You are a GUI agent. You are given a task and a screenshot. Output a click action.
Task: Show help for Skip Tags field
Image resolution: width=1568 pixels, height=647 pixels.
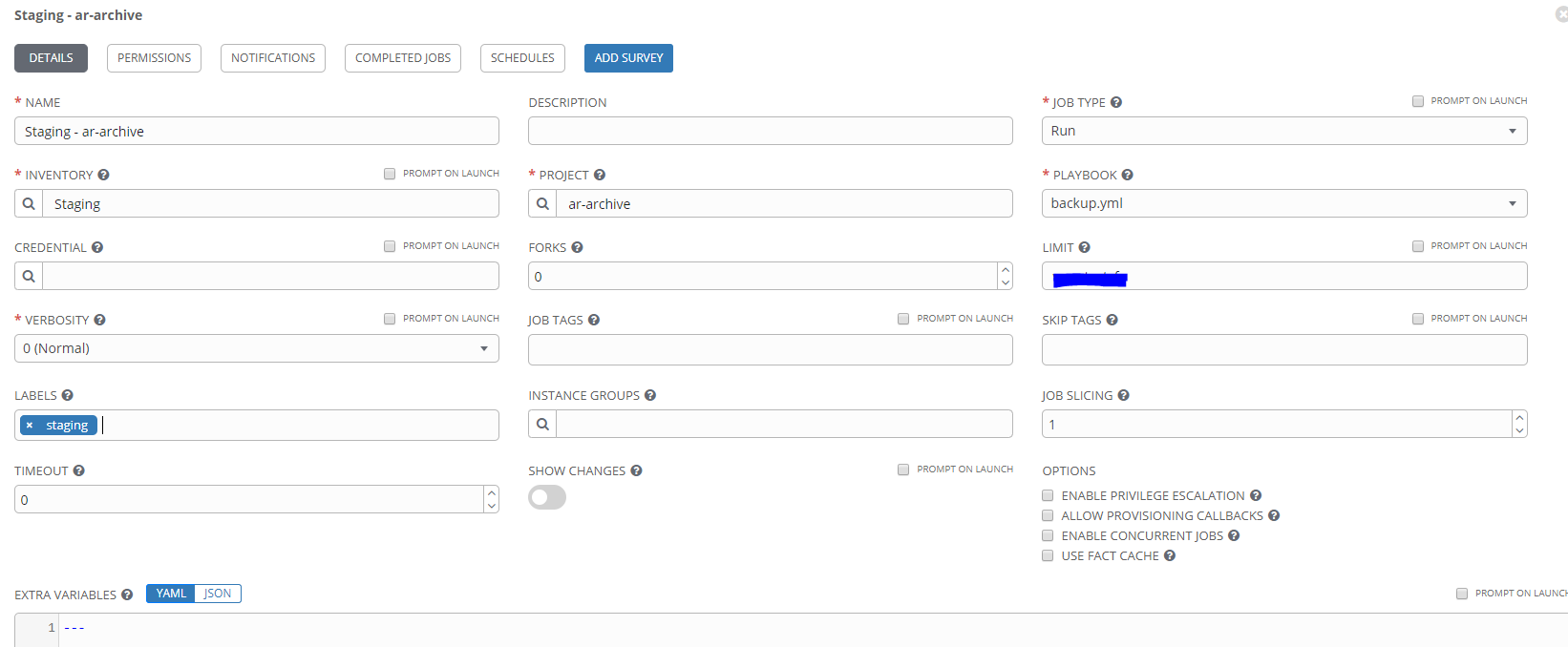click(x=1112, y=320)
